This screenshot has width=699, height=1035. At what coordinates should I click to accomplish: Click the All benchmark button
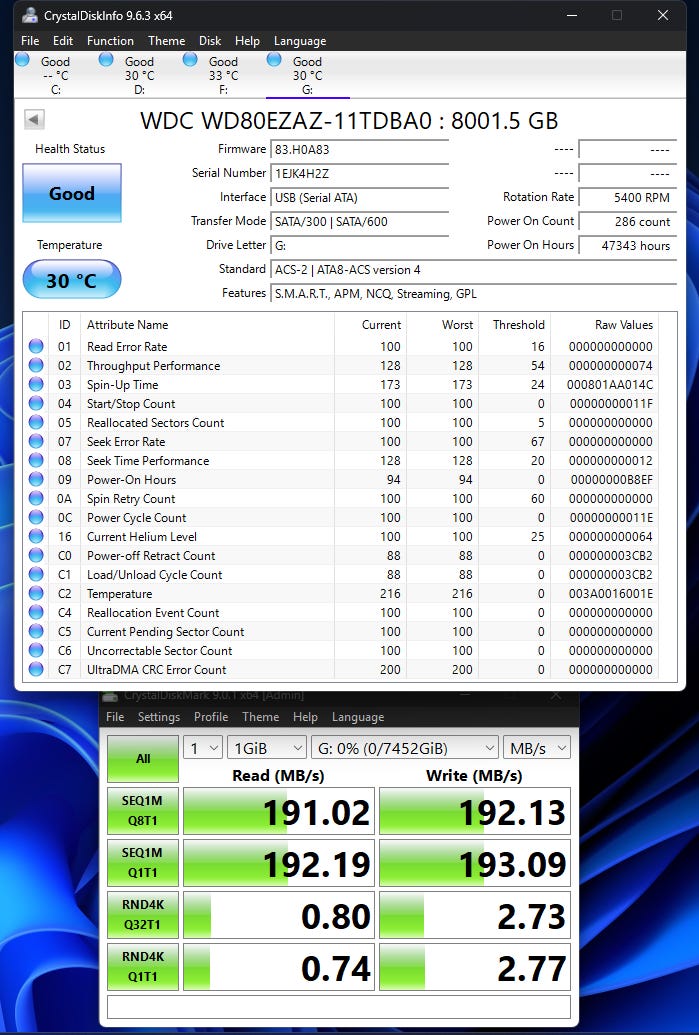[x=143, y=758]
